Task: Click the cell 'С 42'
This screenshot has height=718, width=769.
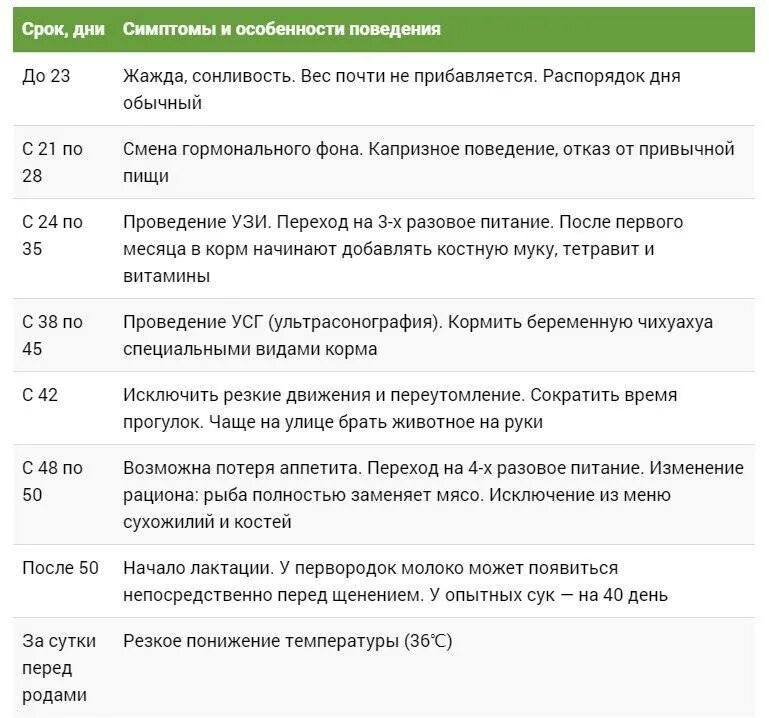Action: click(40, 395)
